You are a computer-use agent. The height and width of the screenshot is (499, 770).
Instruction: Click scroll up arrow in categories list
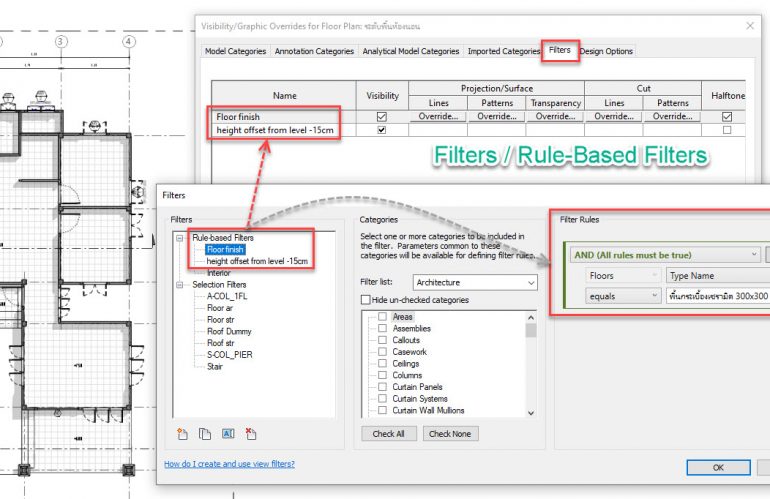point(531,317)
